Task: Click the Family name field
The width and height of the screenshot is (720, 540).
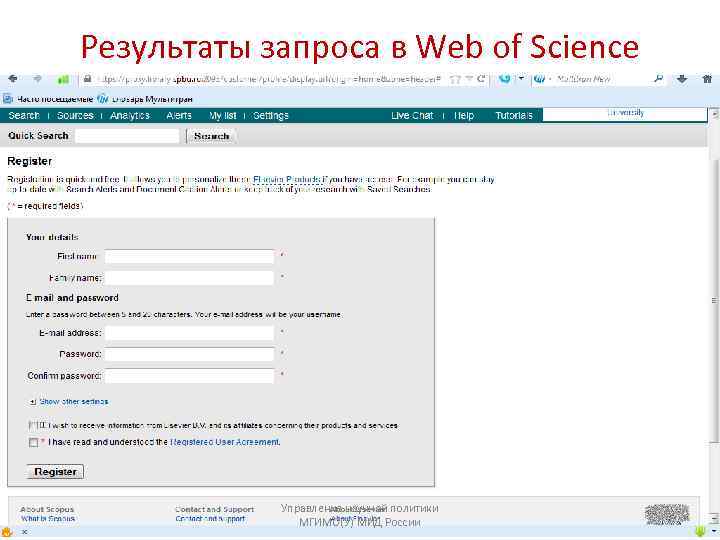Action: pyautogui.click(x=189, y=278)
